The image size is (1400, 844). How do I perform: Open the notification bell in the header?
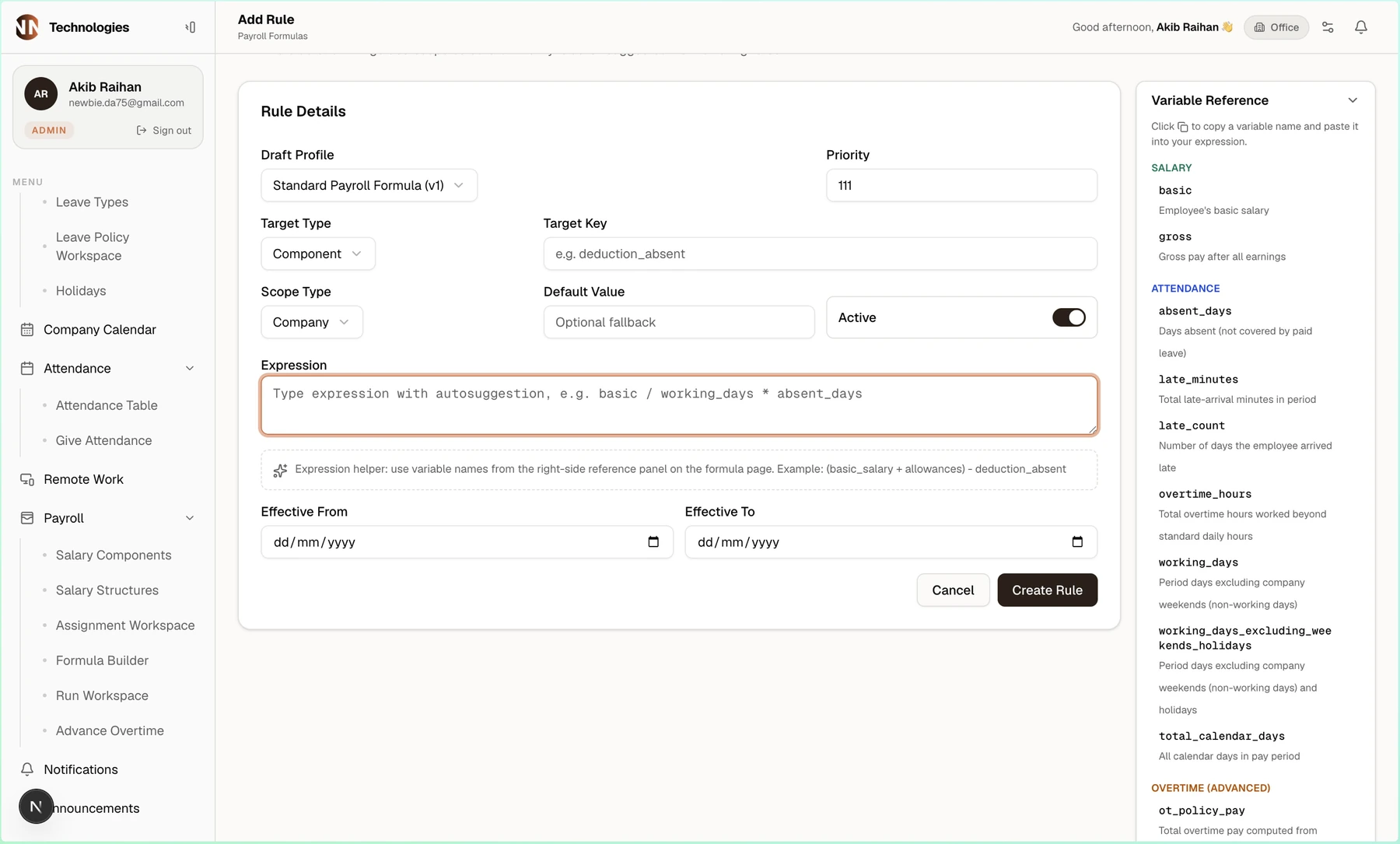[x=1361, y=27]
